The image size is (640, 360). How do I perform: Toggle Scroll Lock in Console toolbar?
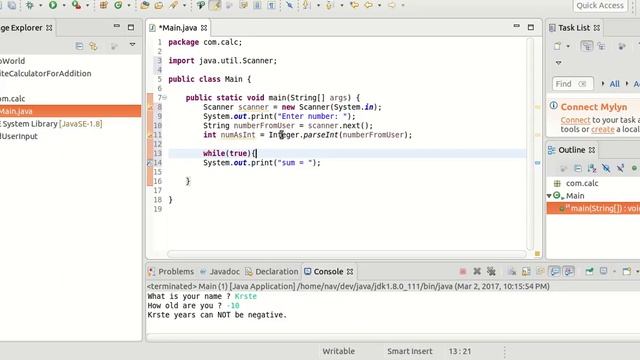click(526, 271)
